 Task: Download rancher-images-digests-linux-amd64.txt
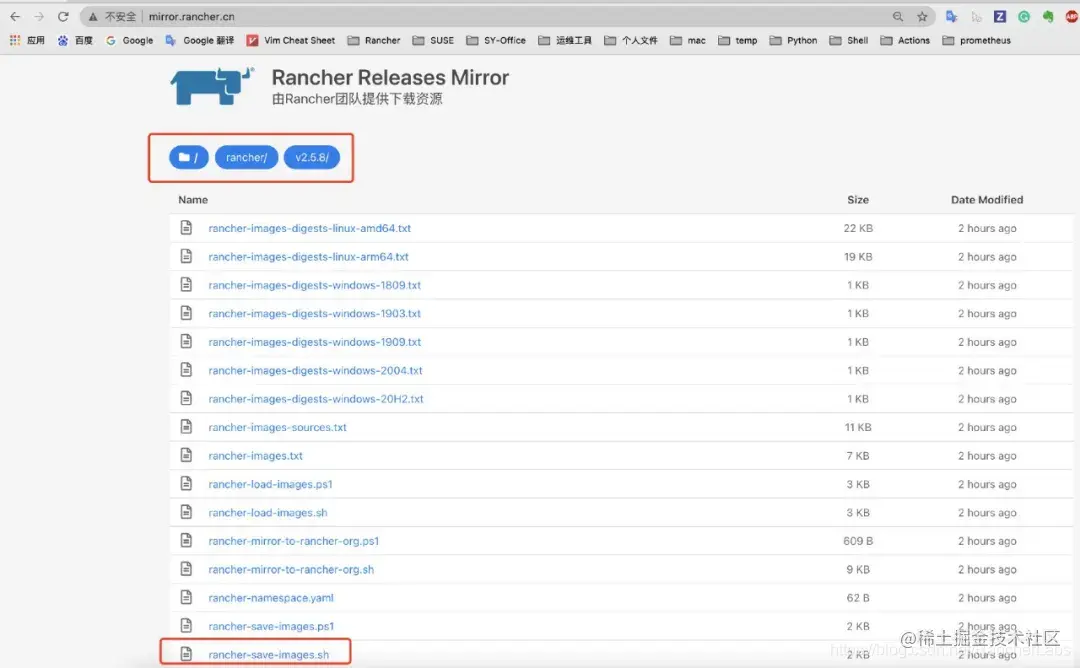click(x=310, y=228)
